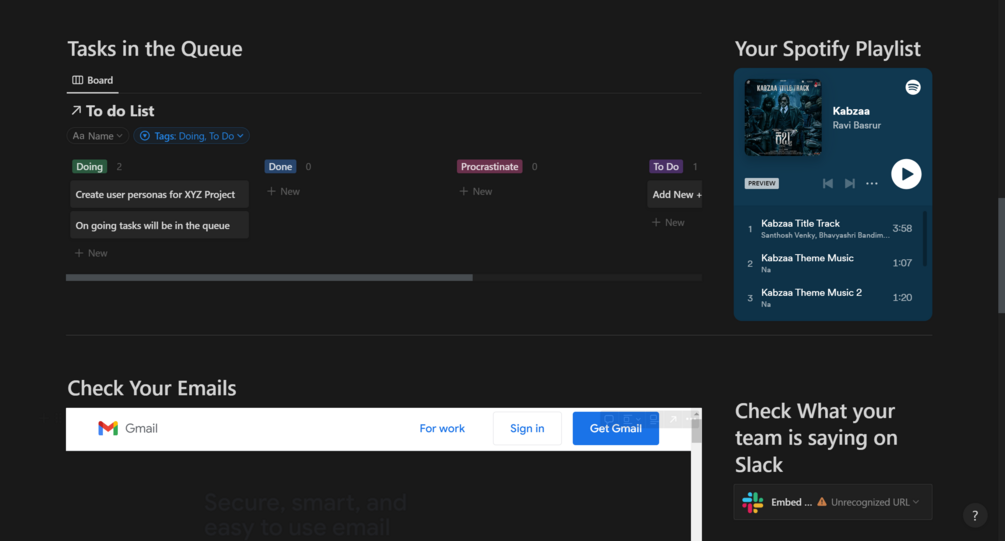Open the To do List linked database arrow
The height and width of the screenshot is (541, 1005).
coord(76,110)
